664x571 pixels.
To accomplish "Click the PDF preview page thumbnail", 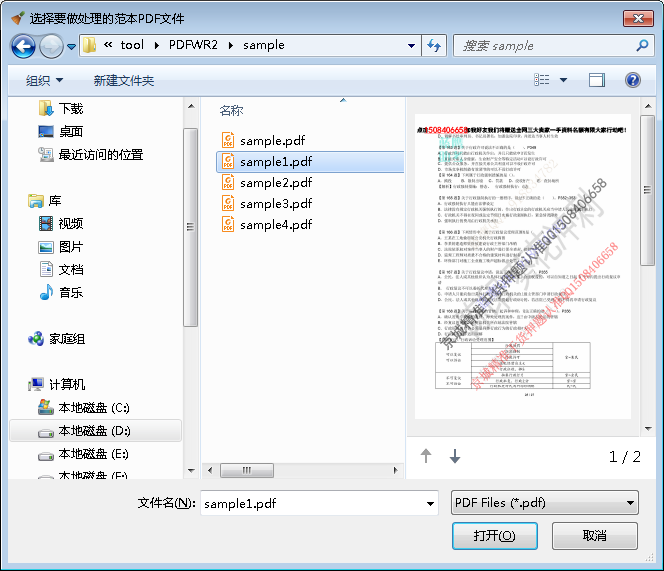I will 523,266.
